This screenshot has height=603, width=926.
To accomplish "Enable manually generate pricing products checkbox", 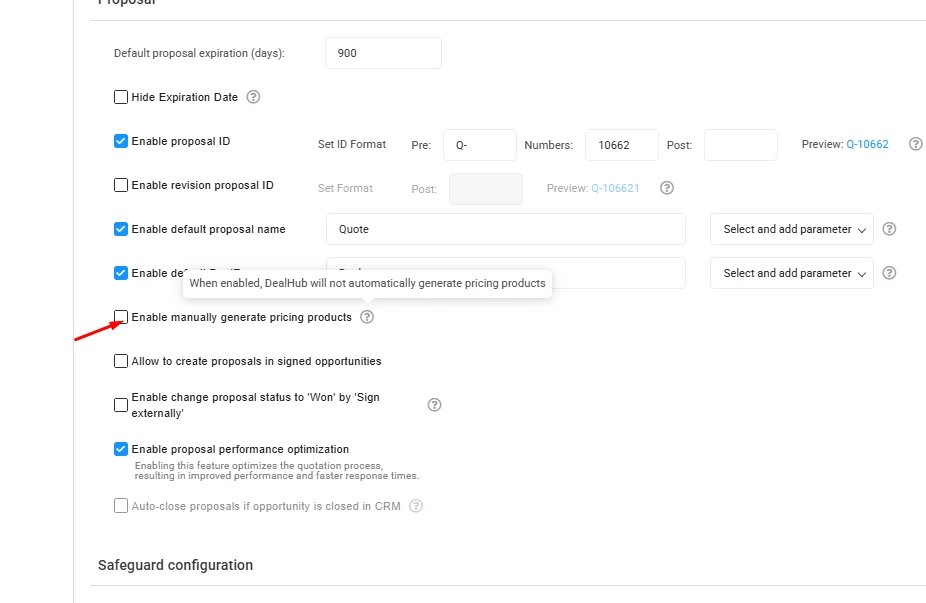I will pos(121,317).
